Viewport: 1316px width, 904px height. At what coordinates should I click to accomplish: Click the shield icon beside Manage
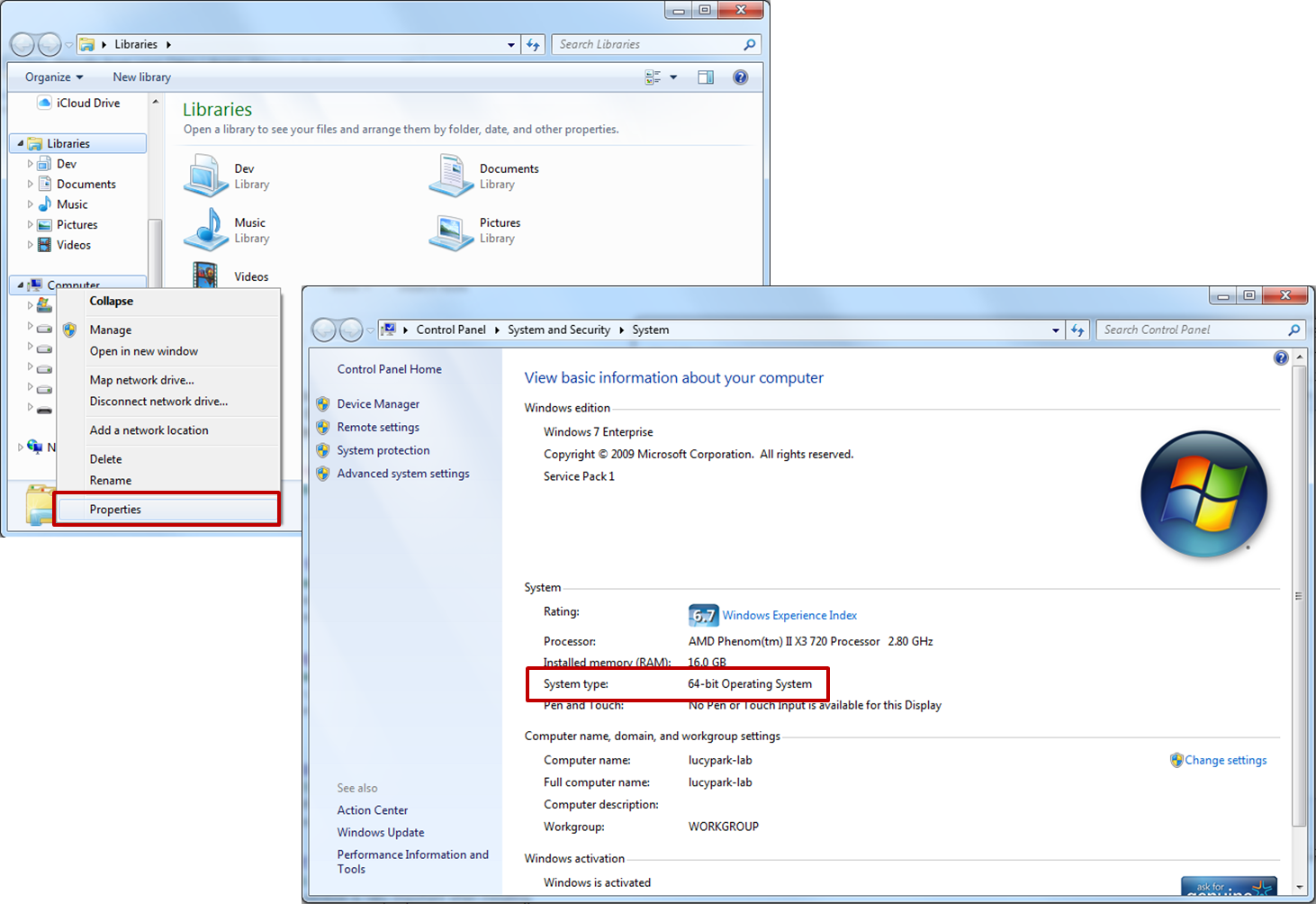coord(70,330)
